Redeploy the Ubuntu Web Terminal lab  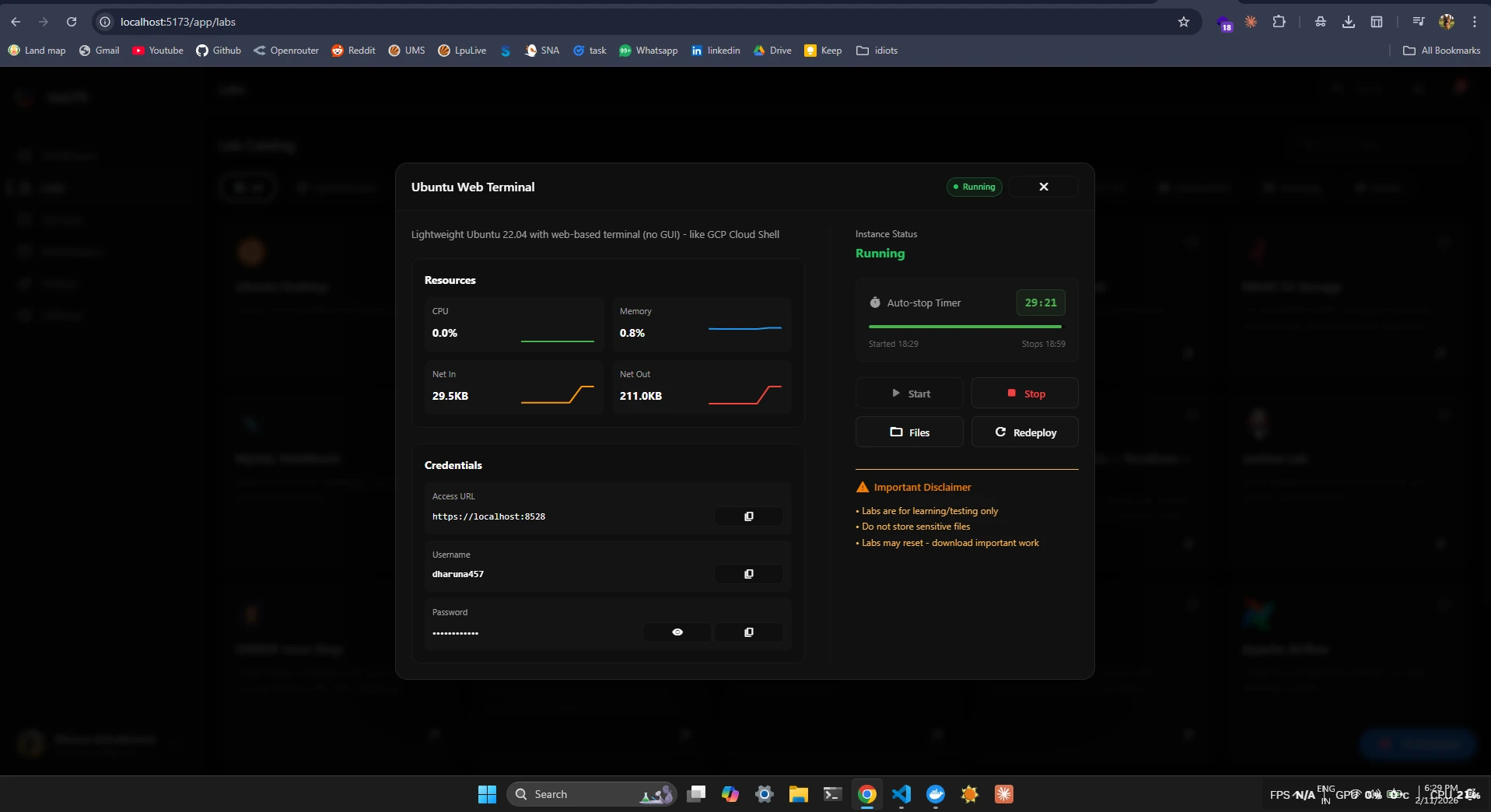(x=1024, y=432)
